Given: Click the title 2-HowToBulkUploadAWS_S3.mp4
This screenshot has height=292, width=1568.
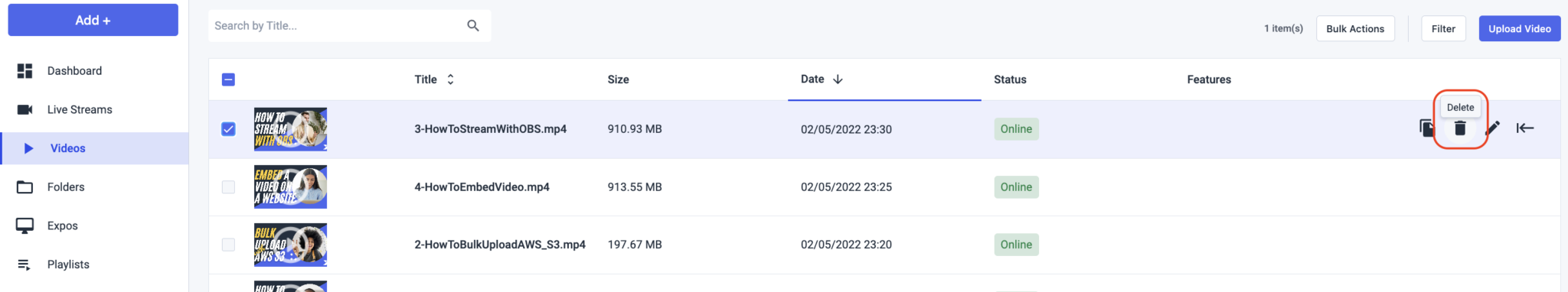Looking at the screenshot, I should 500,245.
